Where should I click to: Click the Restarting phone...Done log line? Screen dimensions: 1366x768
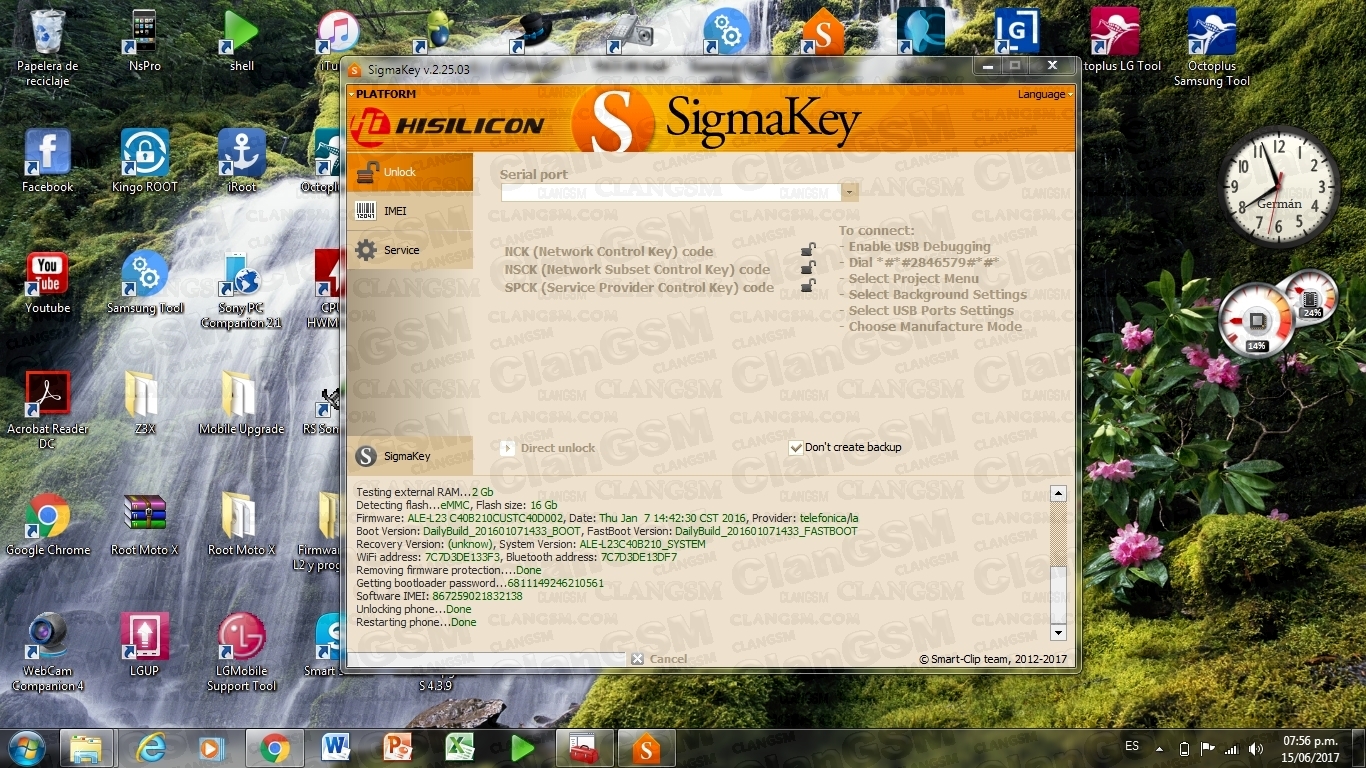tap(416, 622)
